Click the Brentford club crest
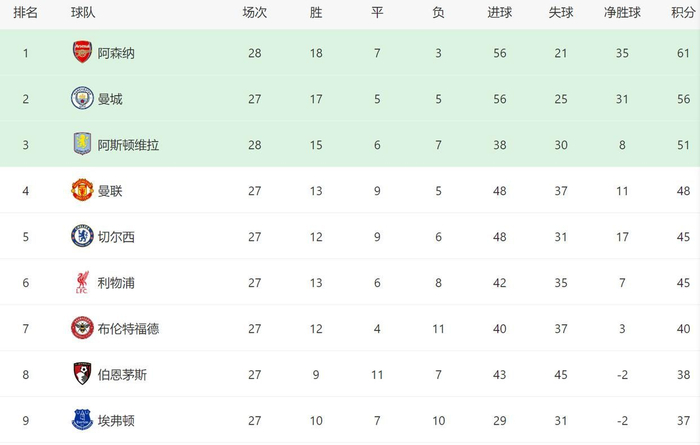Screen dimensions: 700x445 [82, 328]
